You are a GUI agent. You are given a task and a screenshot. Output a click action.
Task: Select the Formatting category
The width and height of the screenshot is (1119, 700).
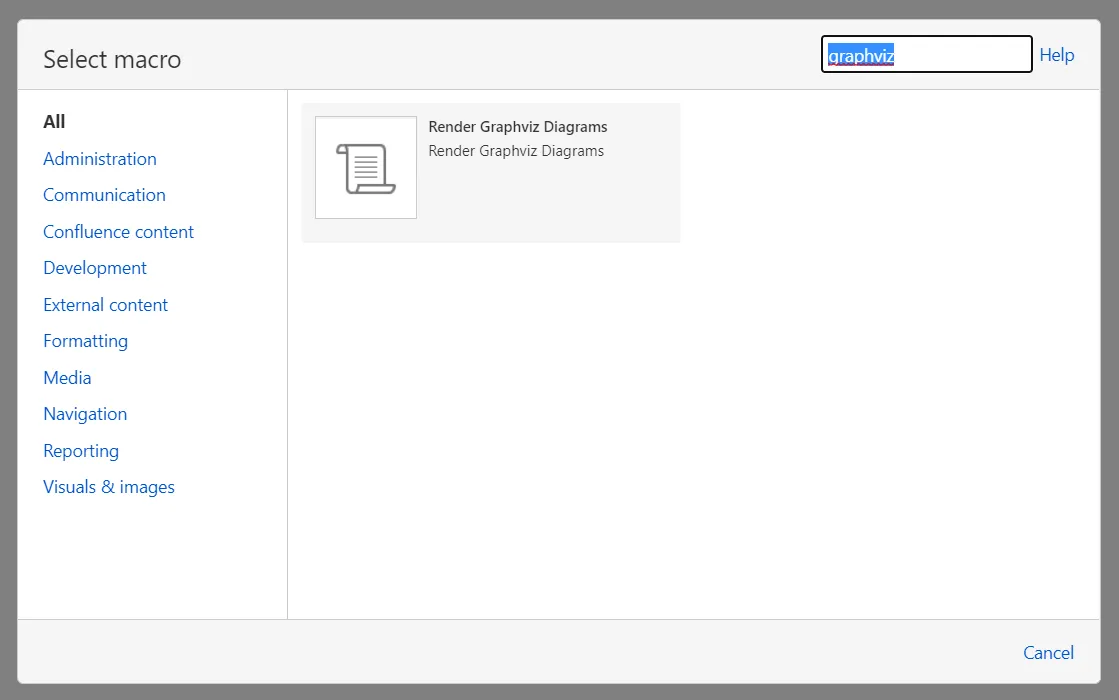86,341
